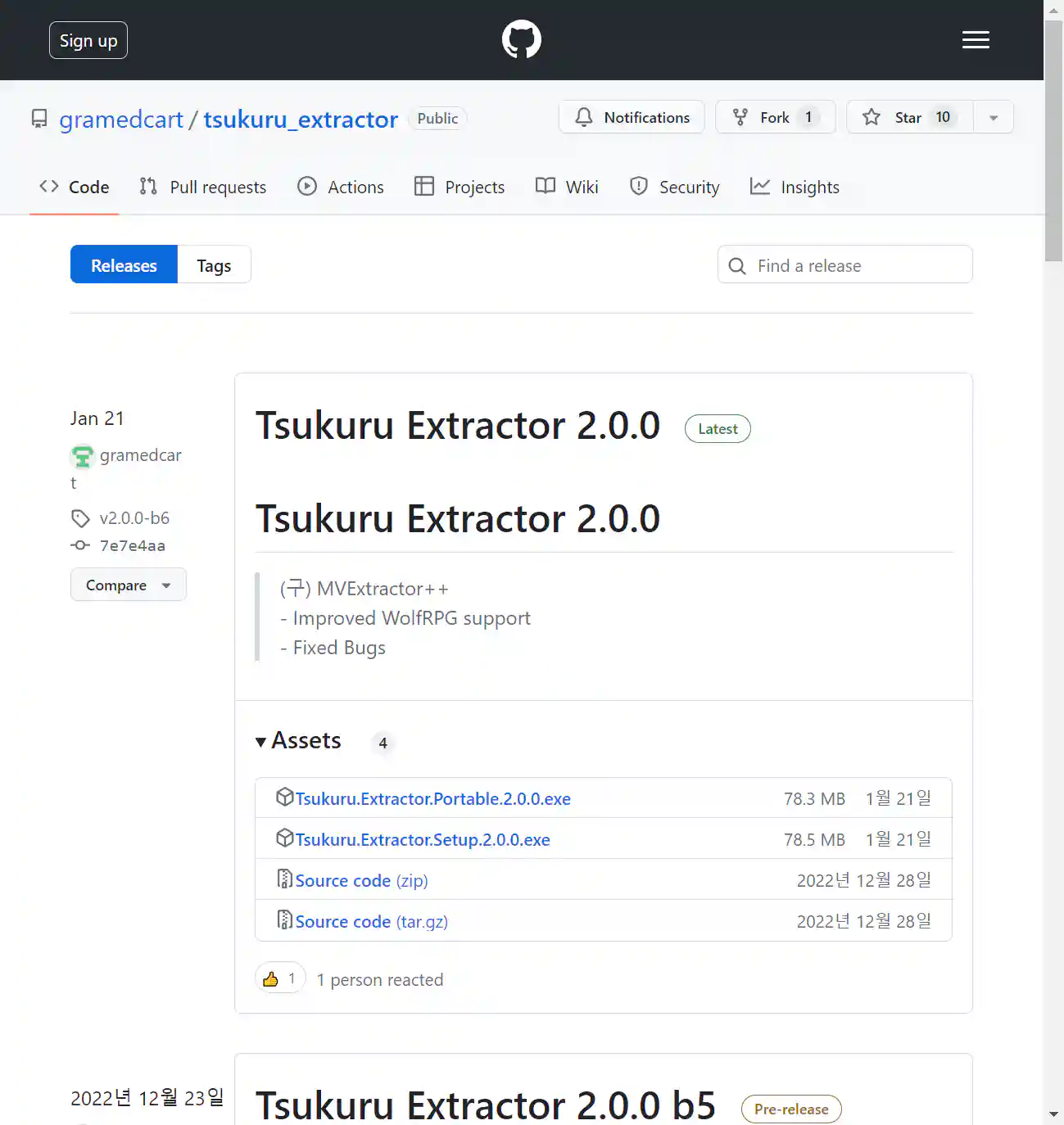Click the '1 person reacted' text

pyautogui.click(x=380, y=979)
